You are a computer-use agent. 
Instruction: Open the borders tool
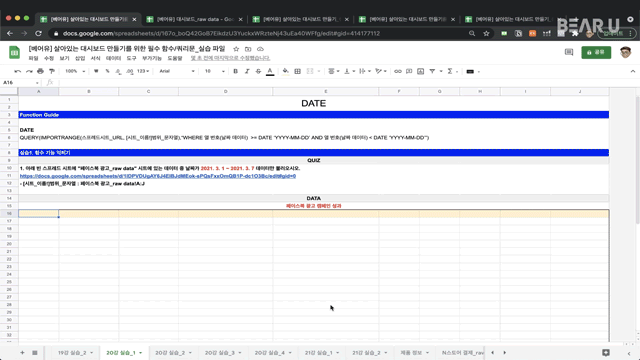(x=298, y=71)
